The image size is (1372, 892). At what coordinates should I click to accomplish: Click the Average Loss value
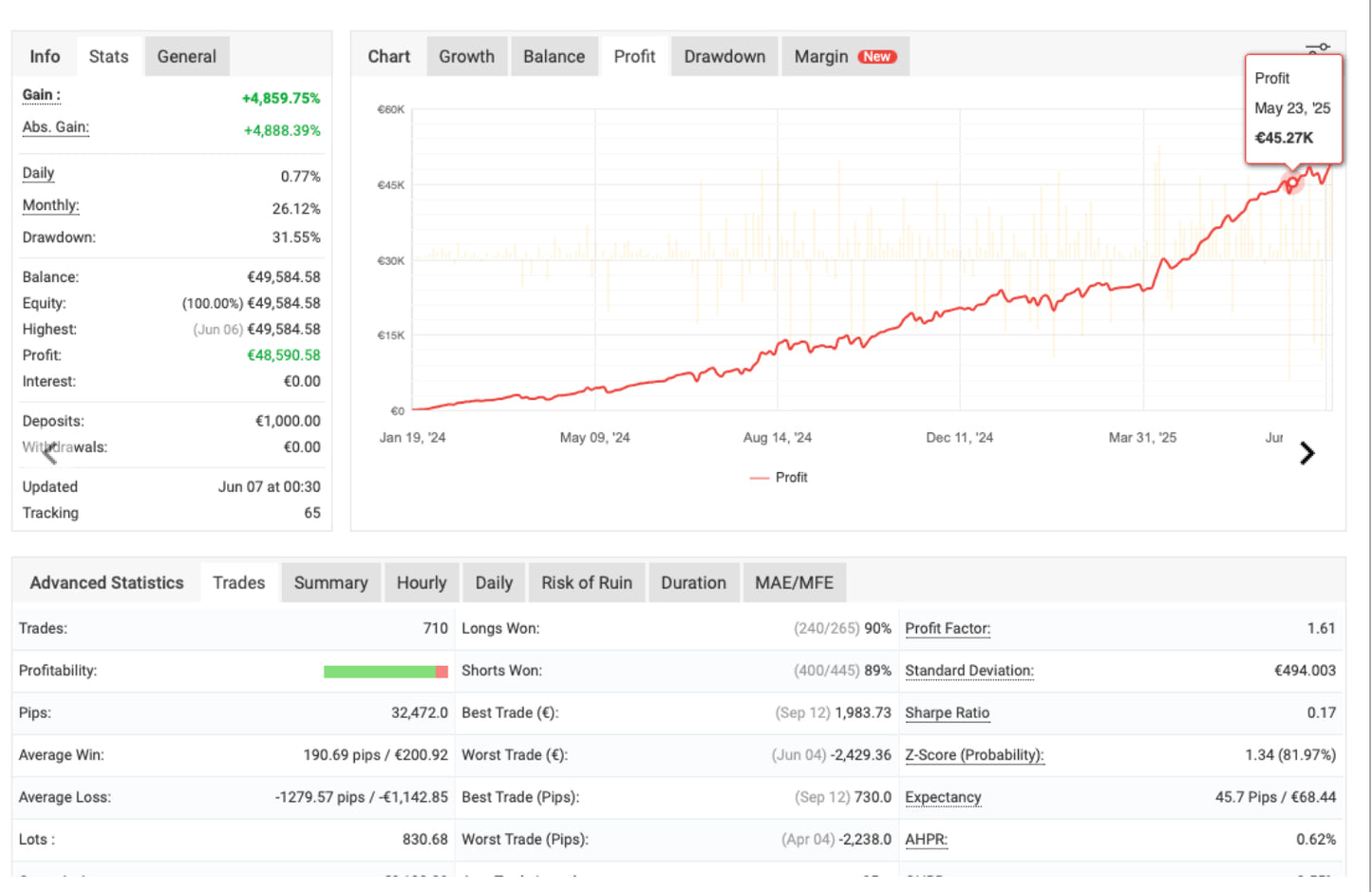(x=361, y=798)
